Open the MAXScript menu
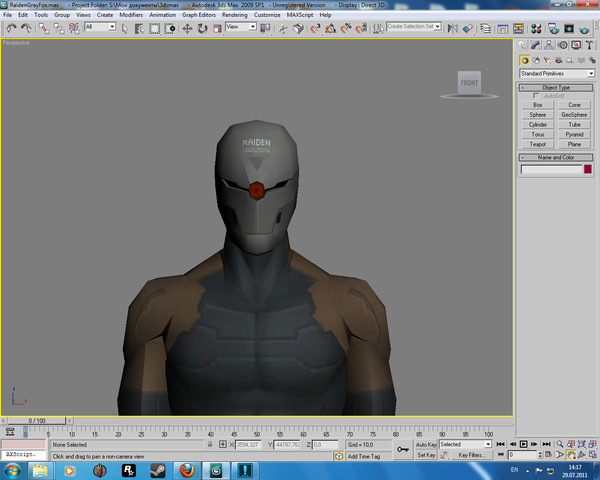This screenshot has width=600, height=480. [300, 15]
